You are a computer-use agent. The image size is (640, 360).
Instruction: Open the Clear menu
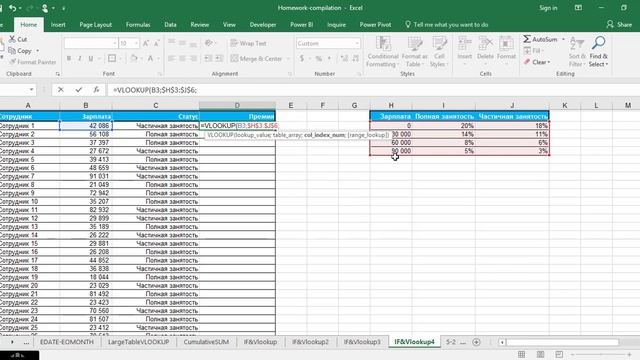point(537,62)
